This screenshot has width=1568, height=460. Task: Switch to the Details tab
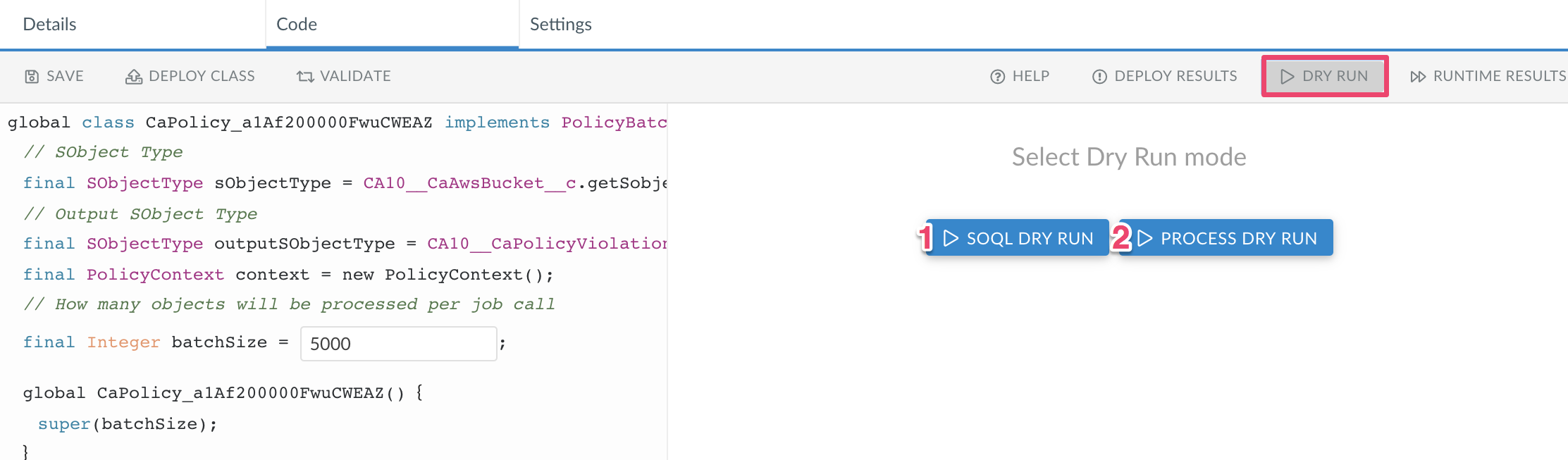coord(49,25)
